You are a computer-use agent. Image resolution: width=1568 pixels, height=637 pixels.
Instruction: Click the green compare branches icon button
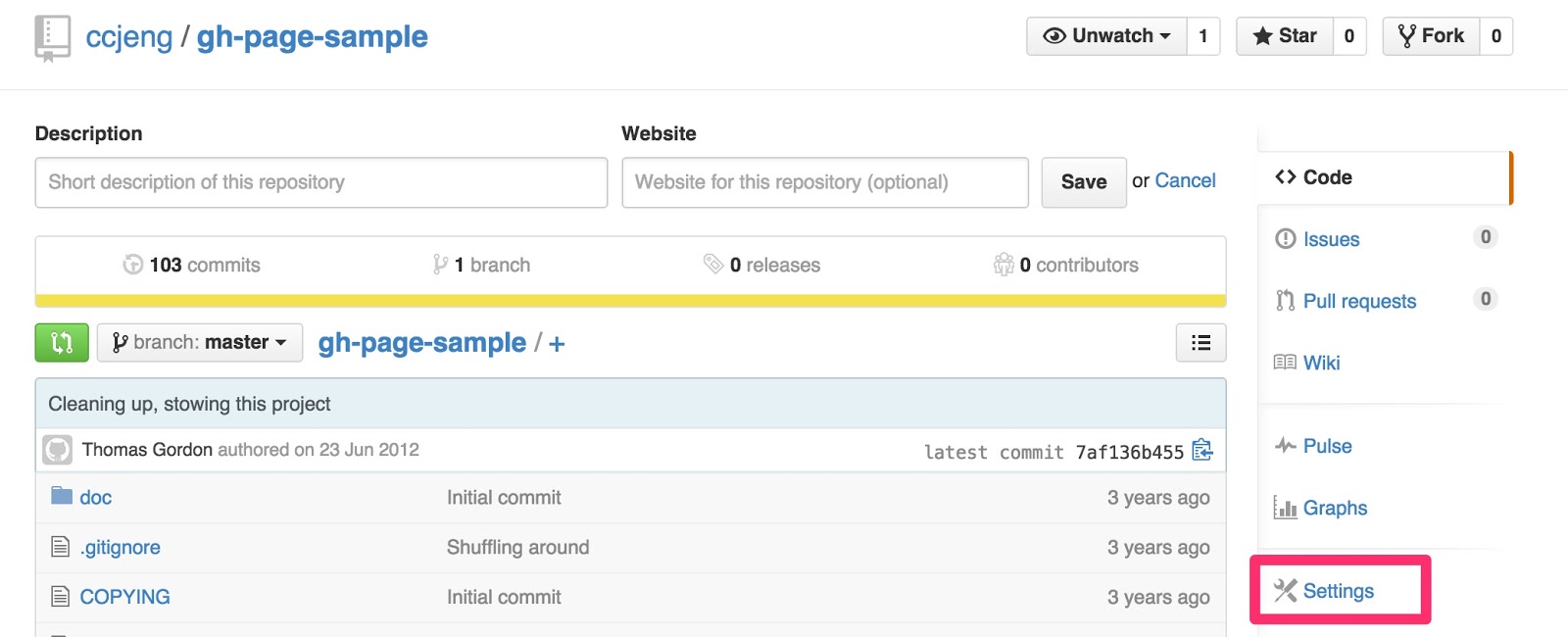(x=62, y=343)
